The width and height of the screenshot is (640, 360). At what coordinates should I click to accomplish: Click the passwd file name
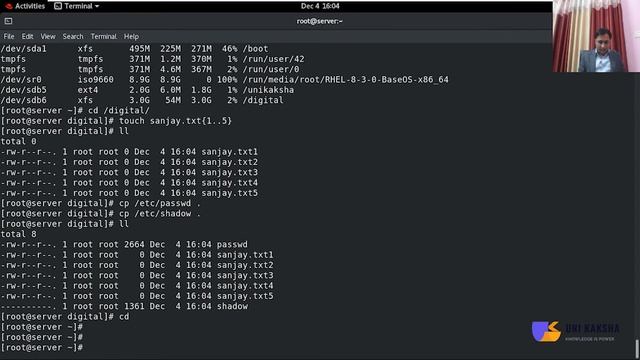(232, 244)
